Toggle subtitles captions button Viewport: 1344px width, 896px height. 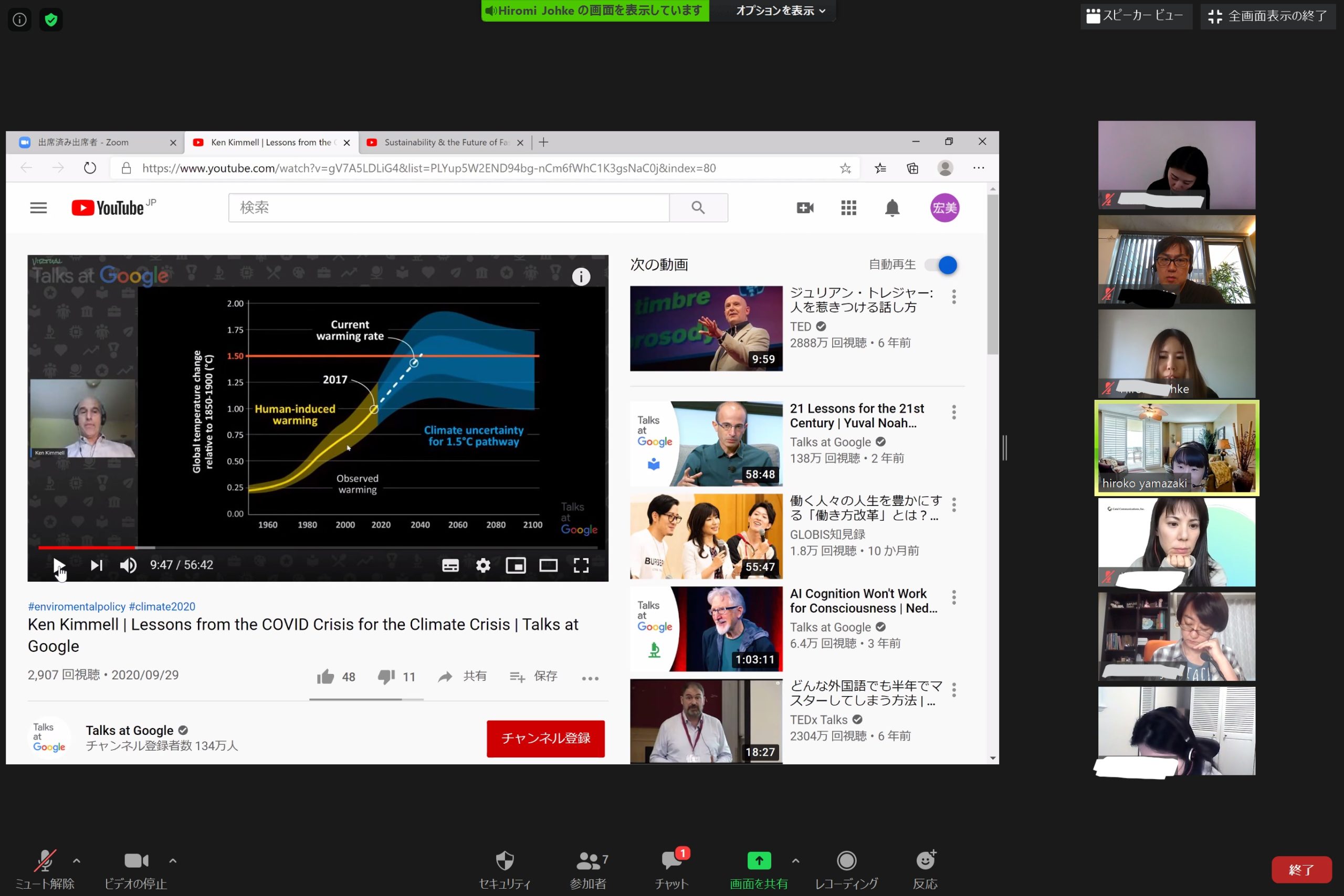tap(450, 565)
